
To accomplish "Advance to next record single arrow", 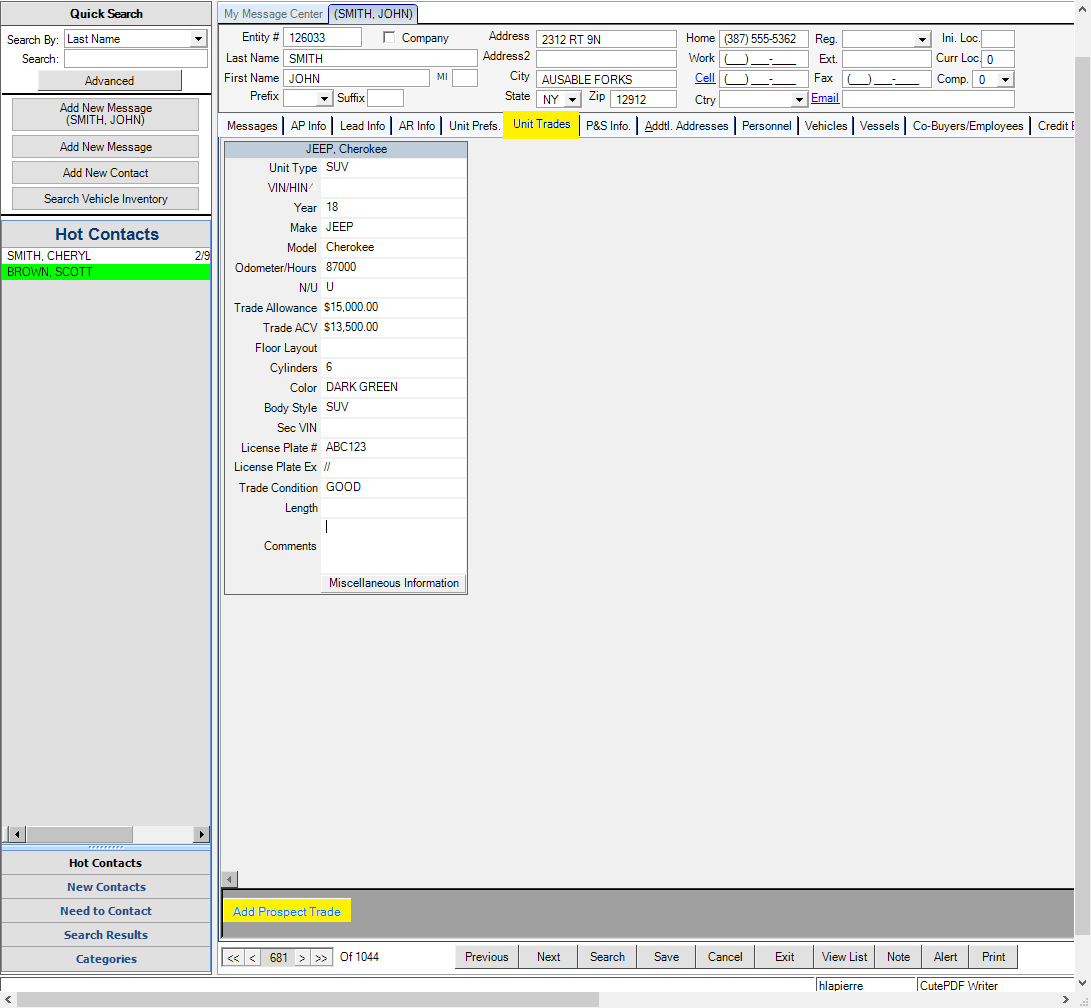I will [302, 958].
